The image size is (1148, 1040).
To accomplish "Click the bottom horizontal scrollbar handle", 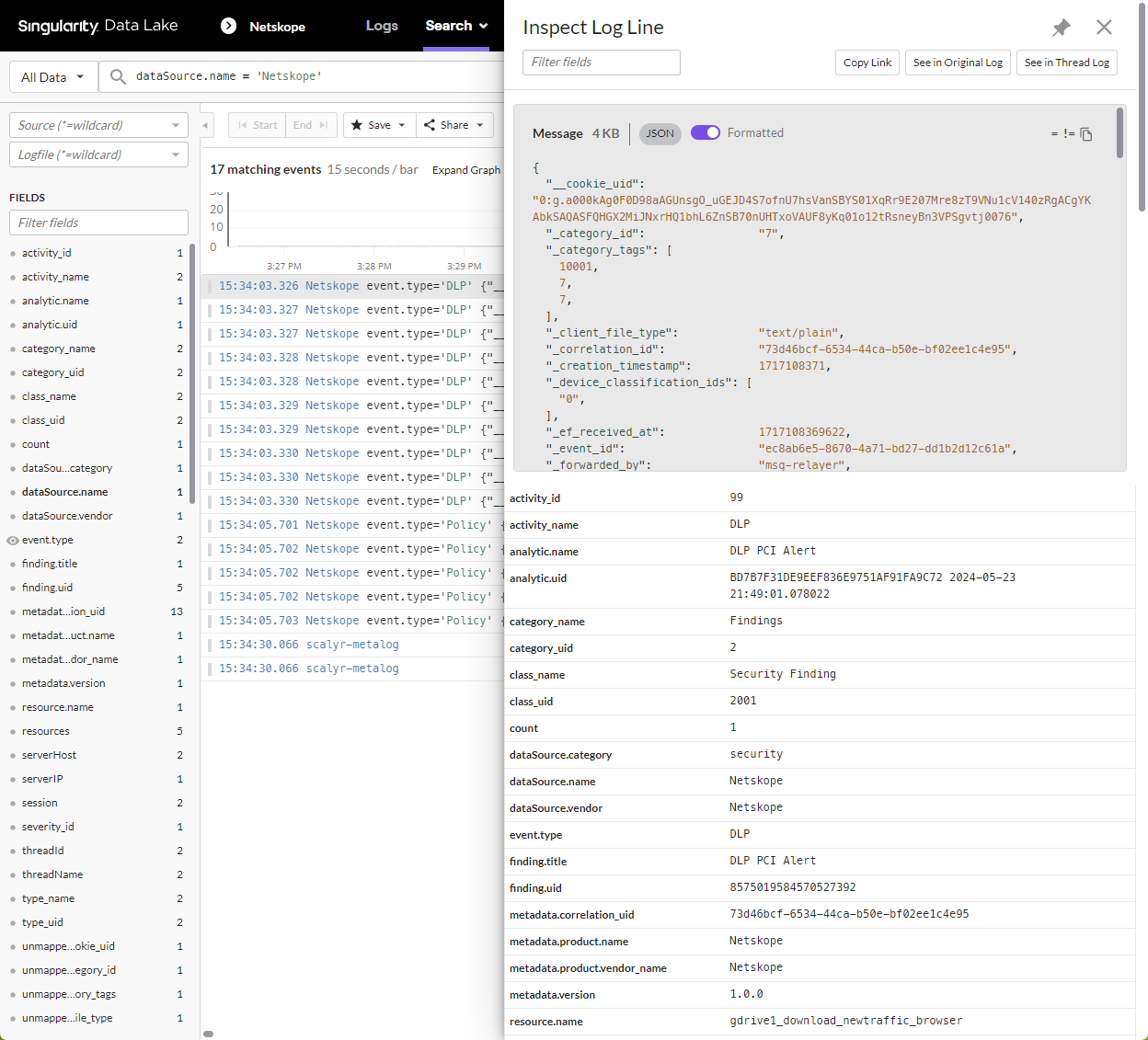I will pos(209,1034).
